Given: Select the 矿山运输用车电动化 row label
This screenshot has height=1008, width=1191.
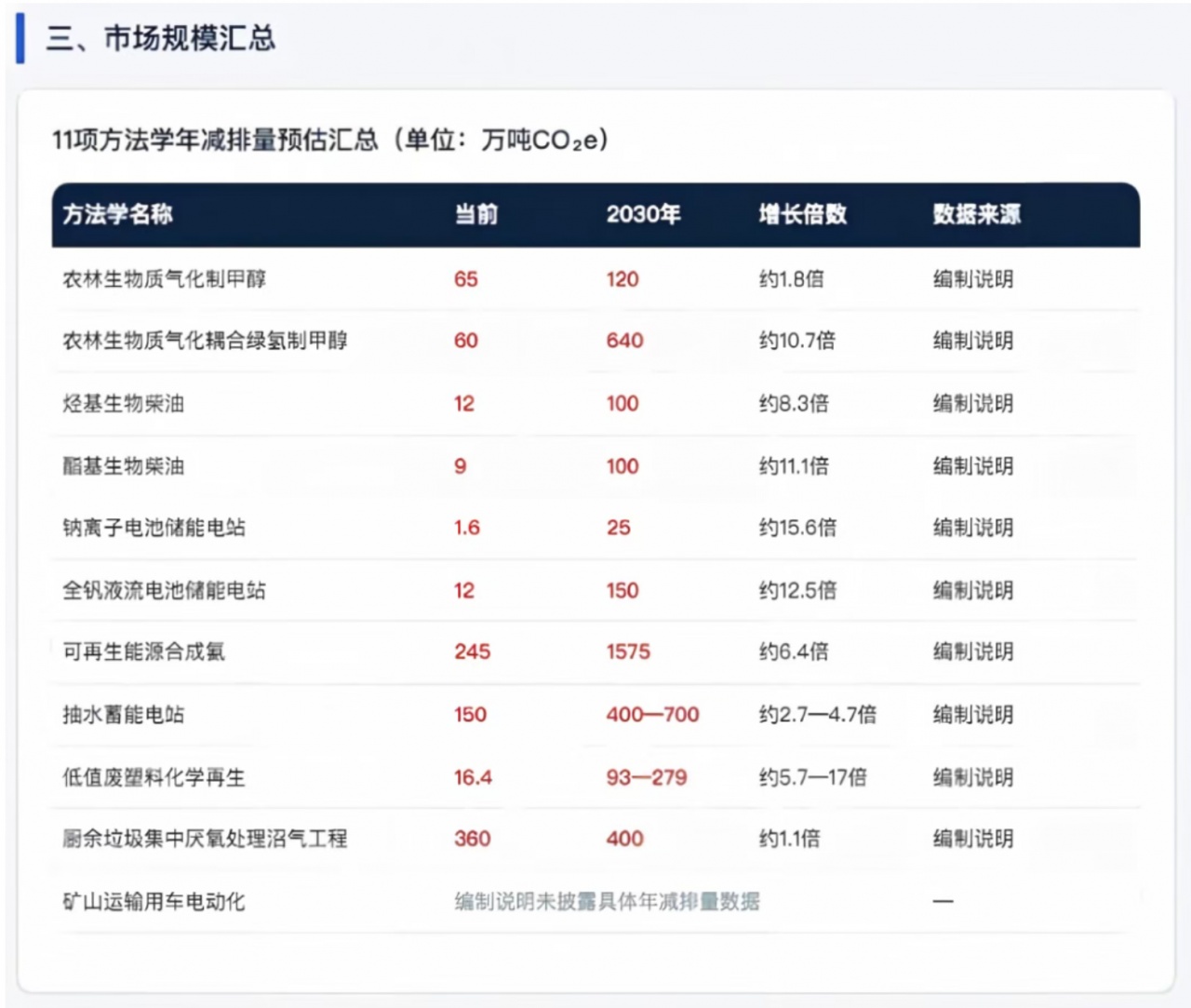Looking at the screenshot, I should (154, 901).
